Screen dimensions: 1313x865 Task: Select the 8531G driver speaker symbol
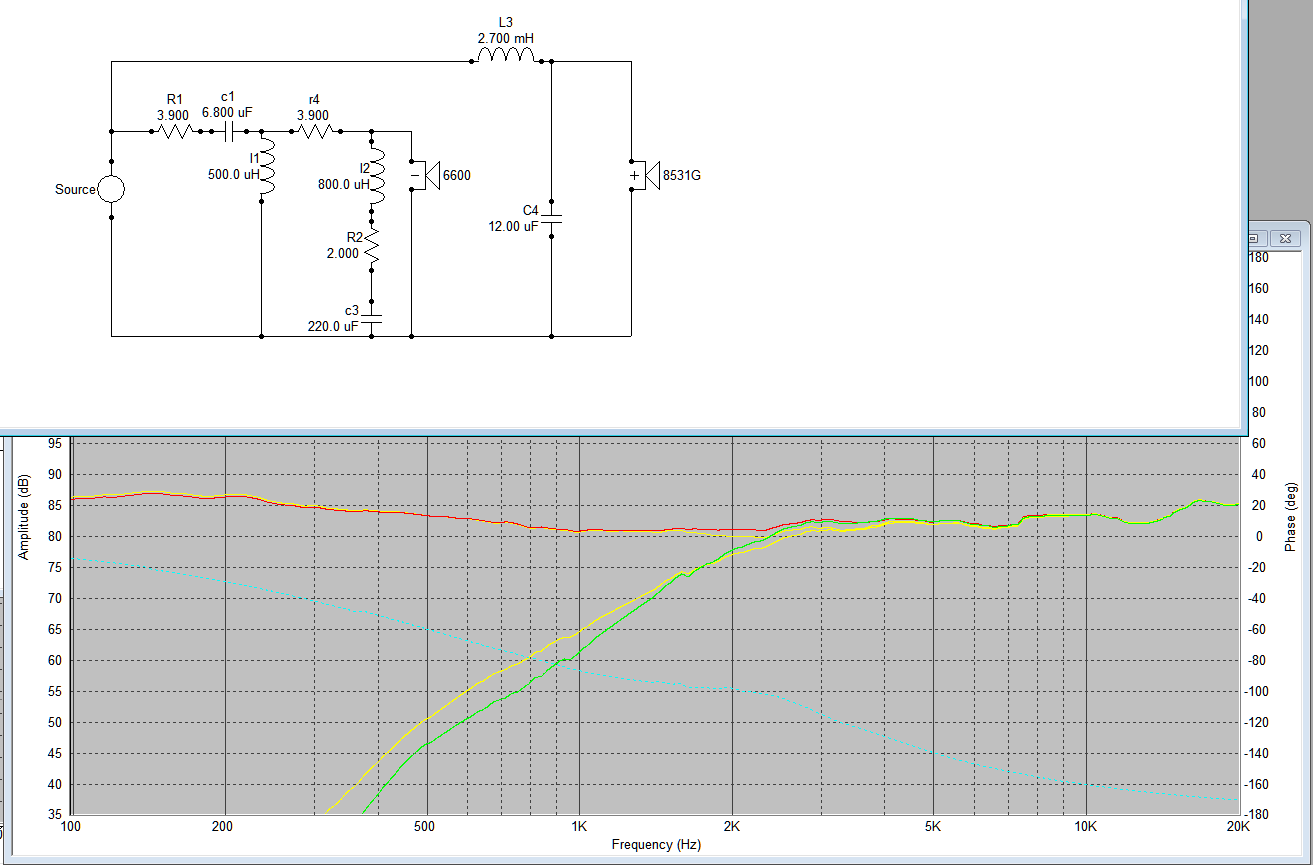pyautogui.click(x=645, y=175)
